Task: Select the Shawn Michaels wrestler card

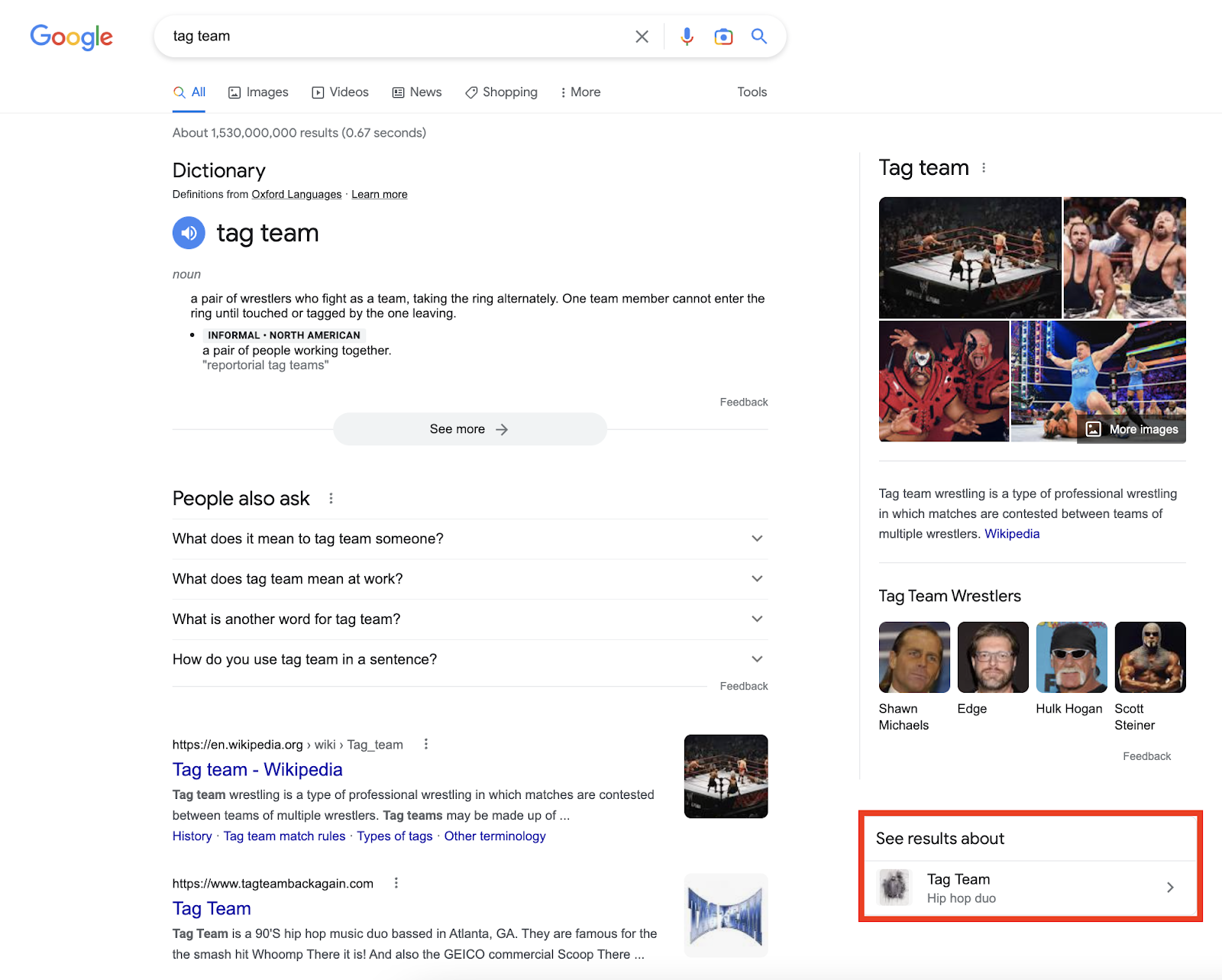Action: pyautogui.click(x=914, y=677)
